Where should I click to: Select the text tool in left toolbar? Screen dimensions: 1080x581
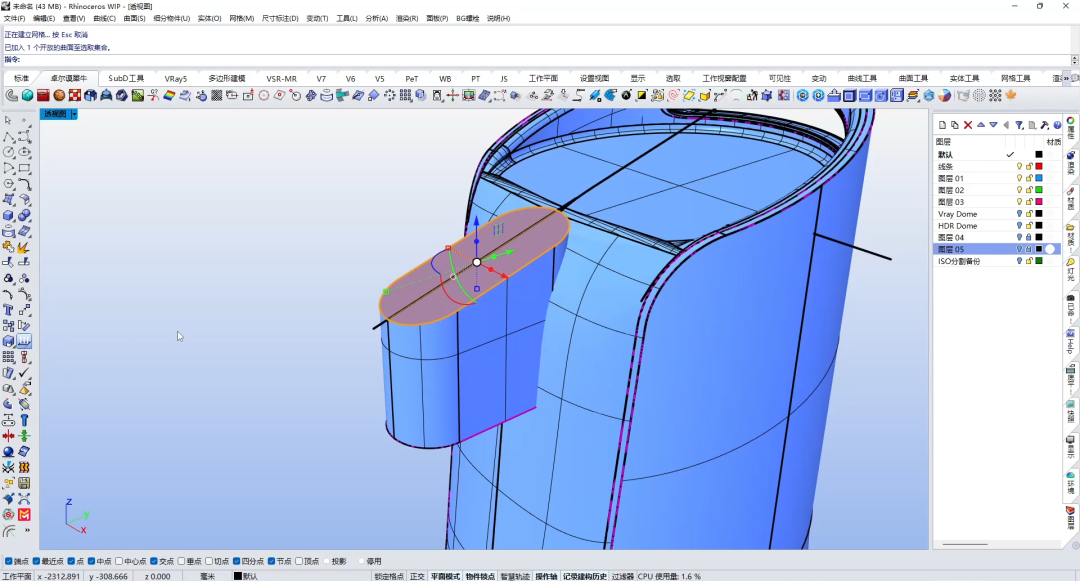[8, 310]
